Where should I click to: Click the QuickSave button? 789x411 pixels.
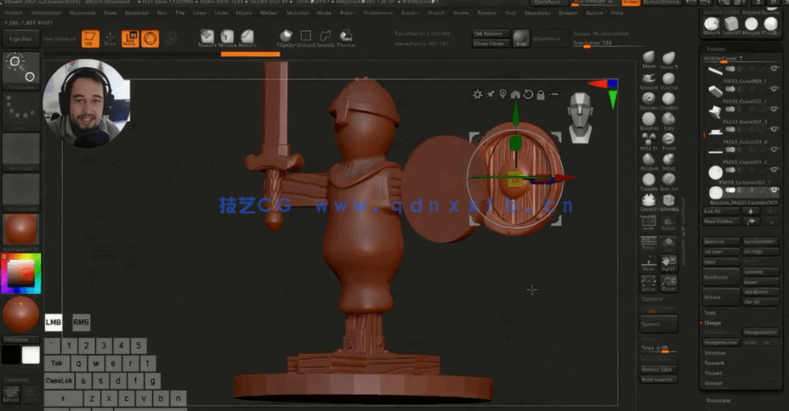[x=548, y=3]
